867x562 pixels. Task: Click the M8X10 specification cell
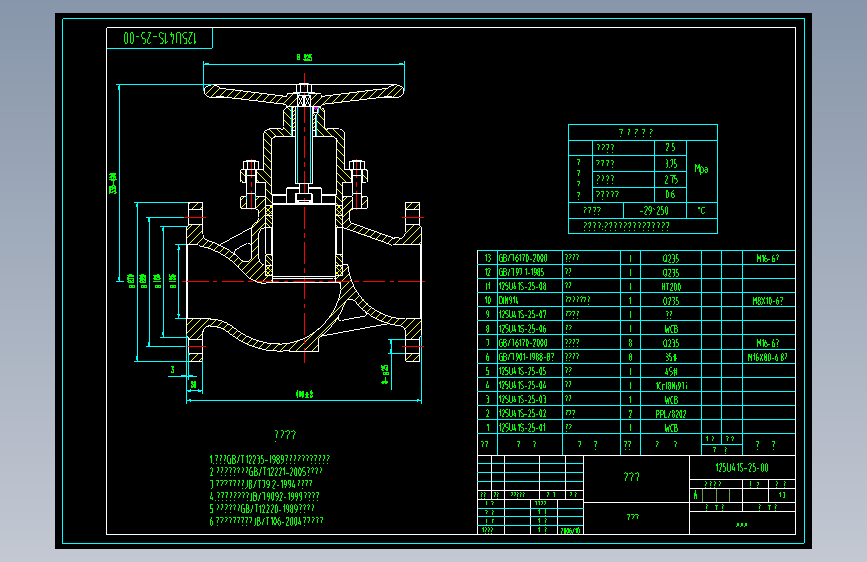(x=767, y=301)
